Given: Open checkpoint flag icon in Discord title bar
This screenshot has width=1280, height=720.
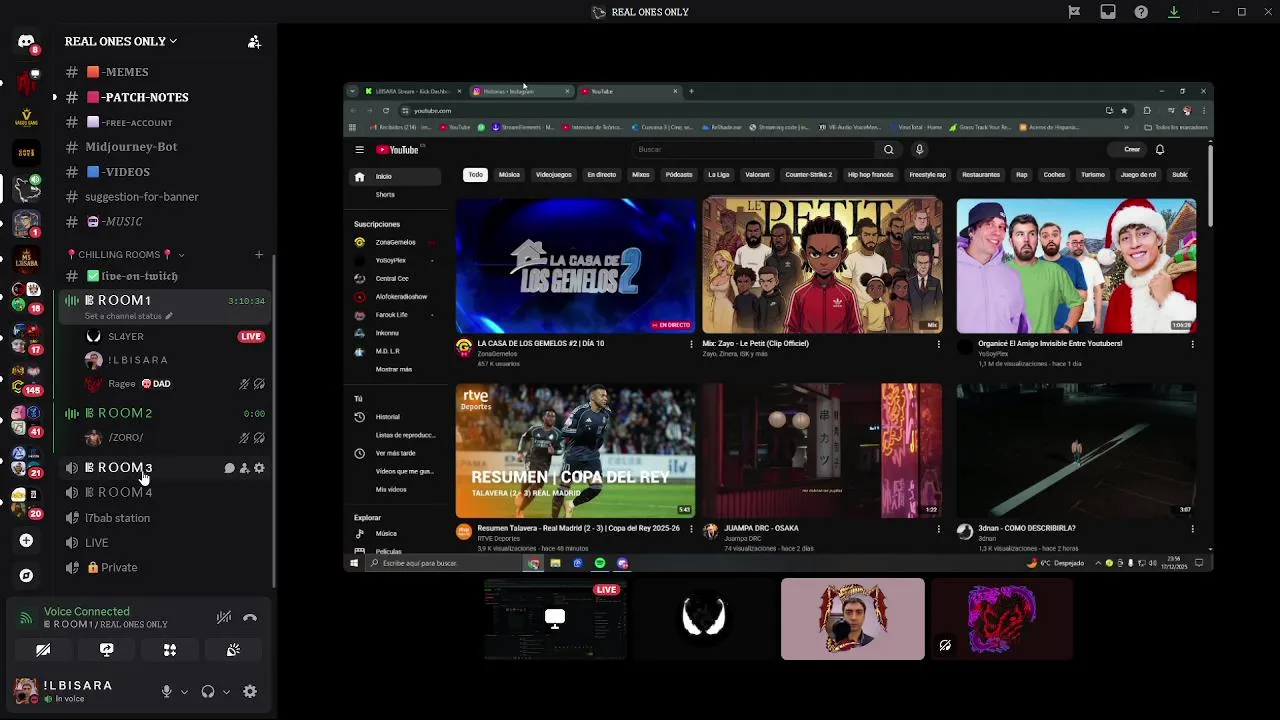Looking at the screenshot, I should (x=1074, y=12).
